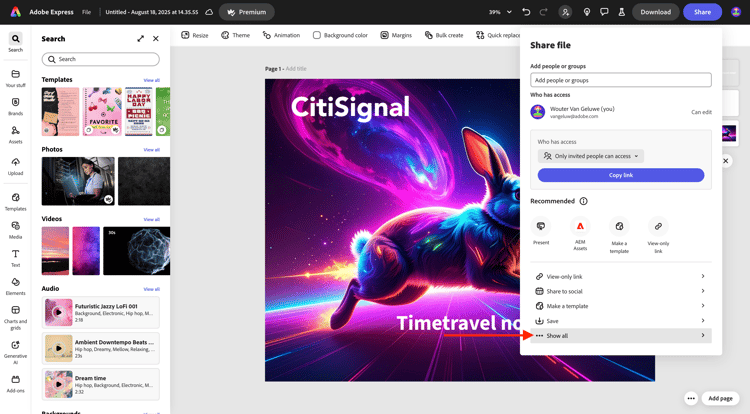Click the Adobe Express logo

point(16,12)
